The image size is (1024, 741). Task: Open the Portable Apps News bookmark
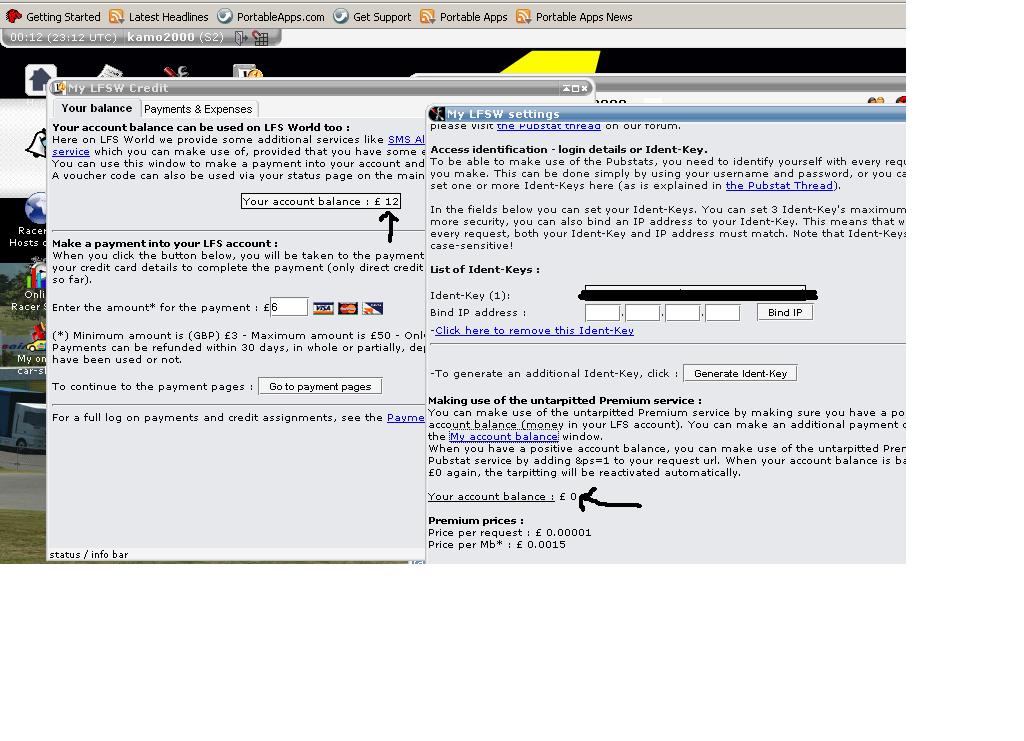click(574, 17)
